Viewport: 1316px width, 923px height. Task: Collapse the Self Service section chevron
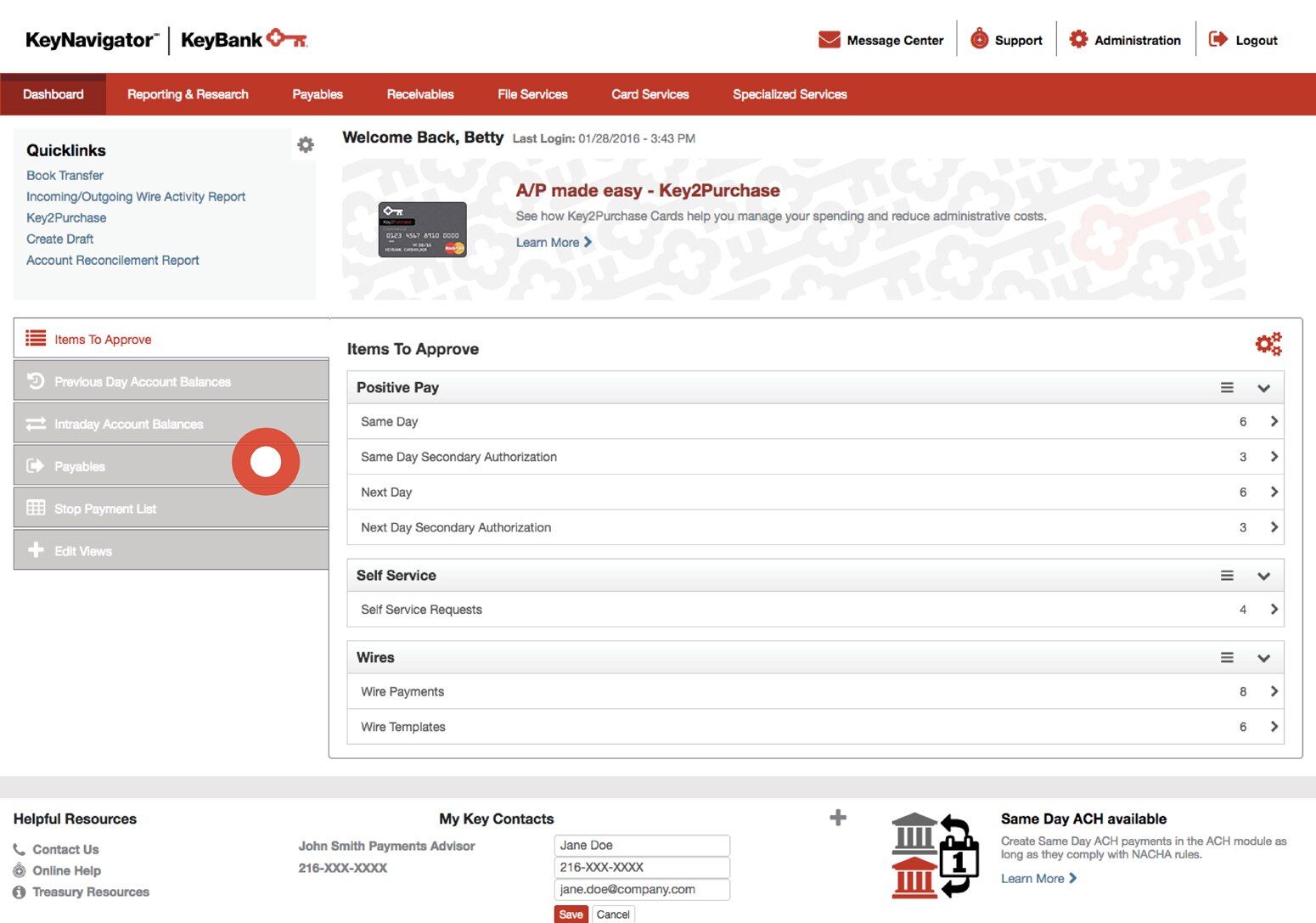point(1263,576)
